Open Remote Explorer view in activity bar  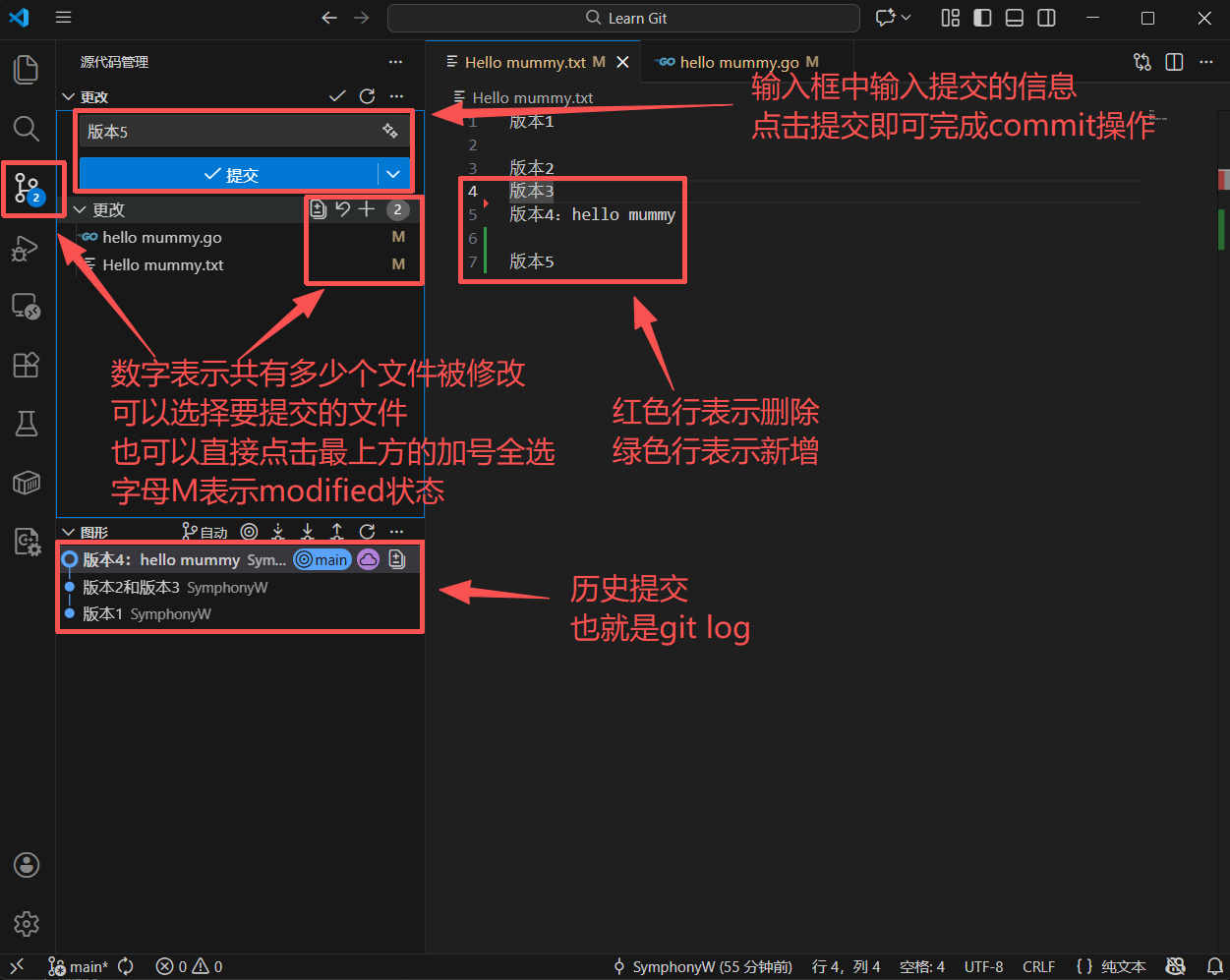(x=27, y=307)
